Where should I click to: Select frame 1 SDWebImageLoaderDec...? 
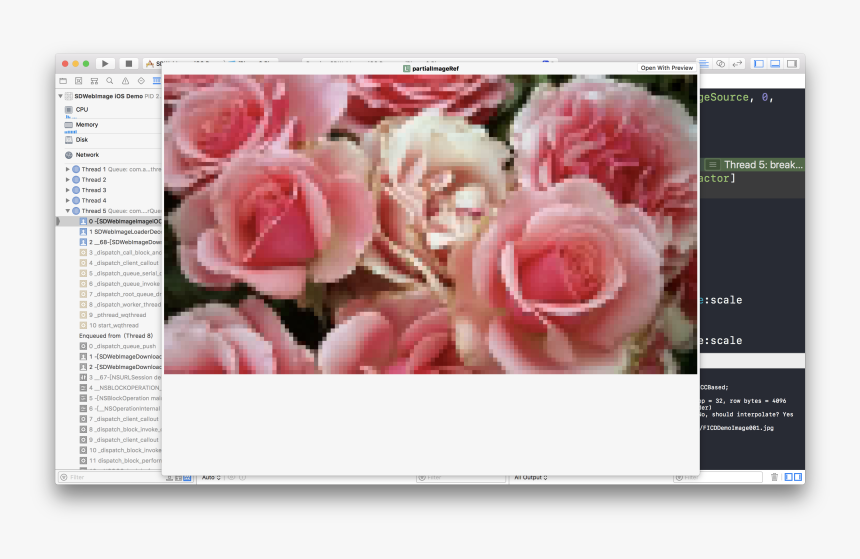tap(109, 232)
